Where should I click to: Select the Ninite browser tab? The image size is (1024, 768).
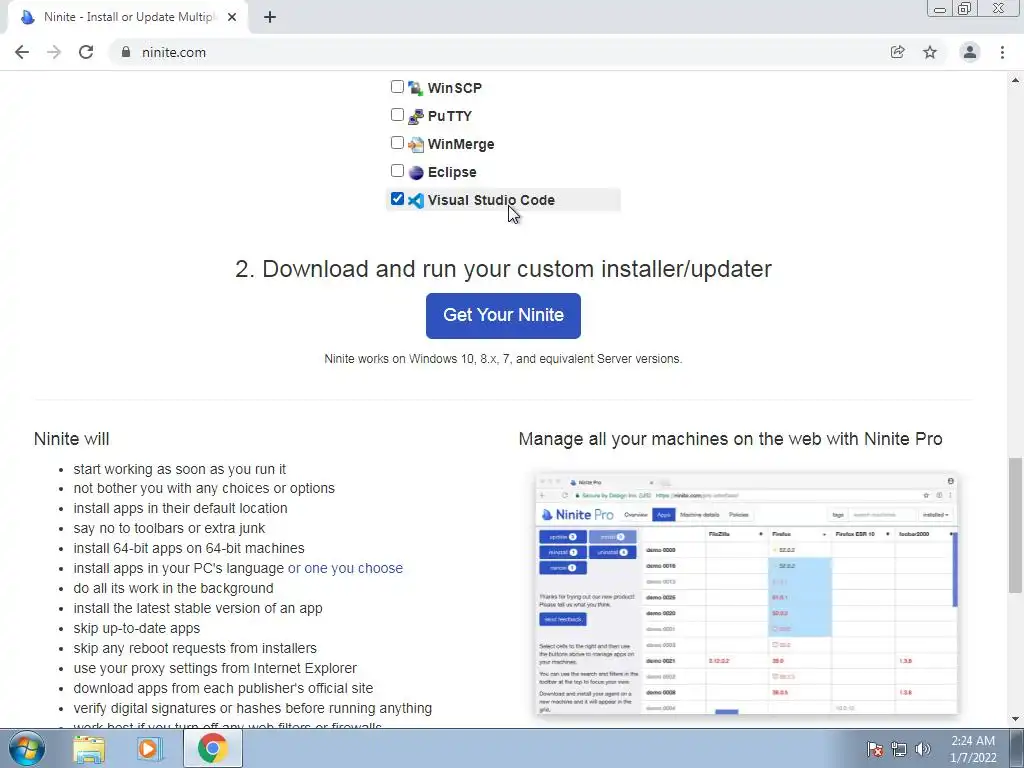[127, 17]
